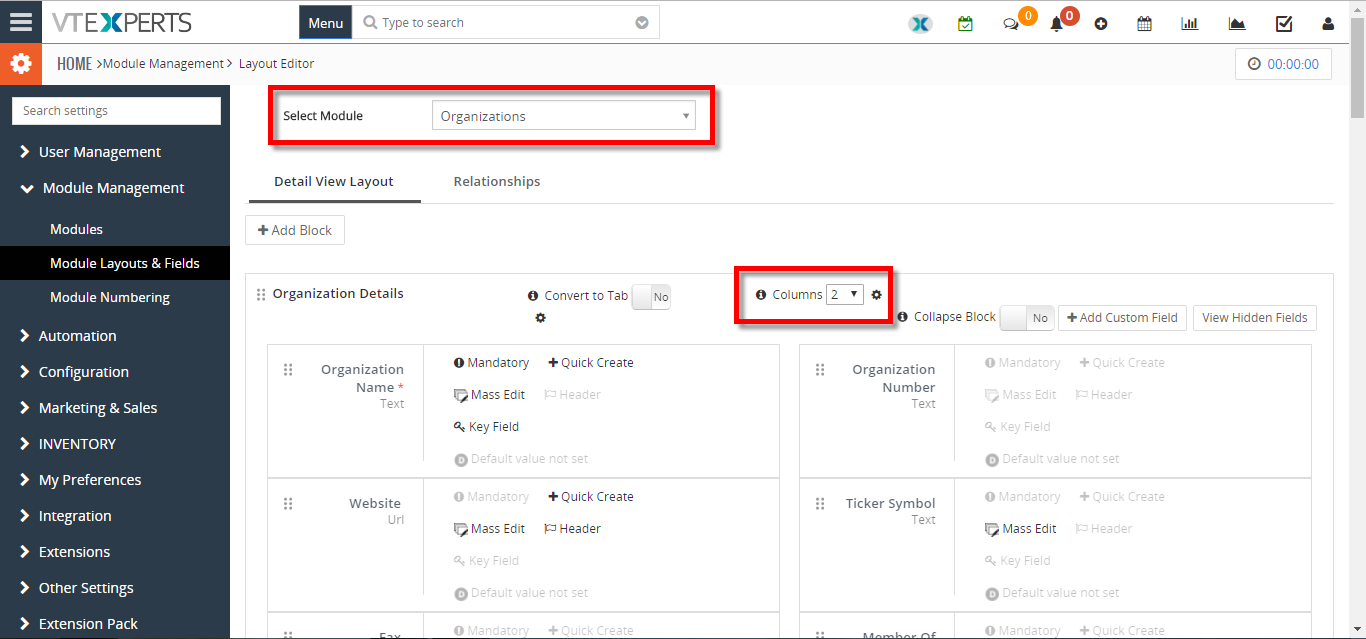The height and width of the screenshot is (639, 1366).
Task: Click the orange settings gear icon
Action: [20, 64]
